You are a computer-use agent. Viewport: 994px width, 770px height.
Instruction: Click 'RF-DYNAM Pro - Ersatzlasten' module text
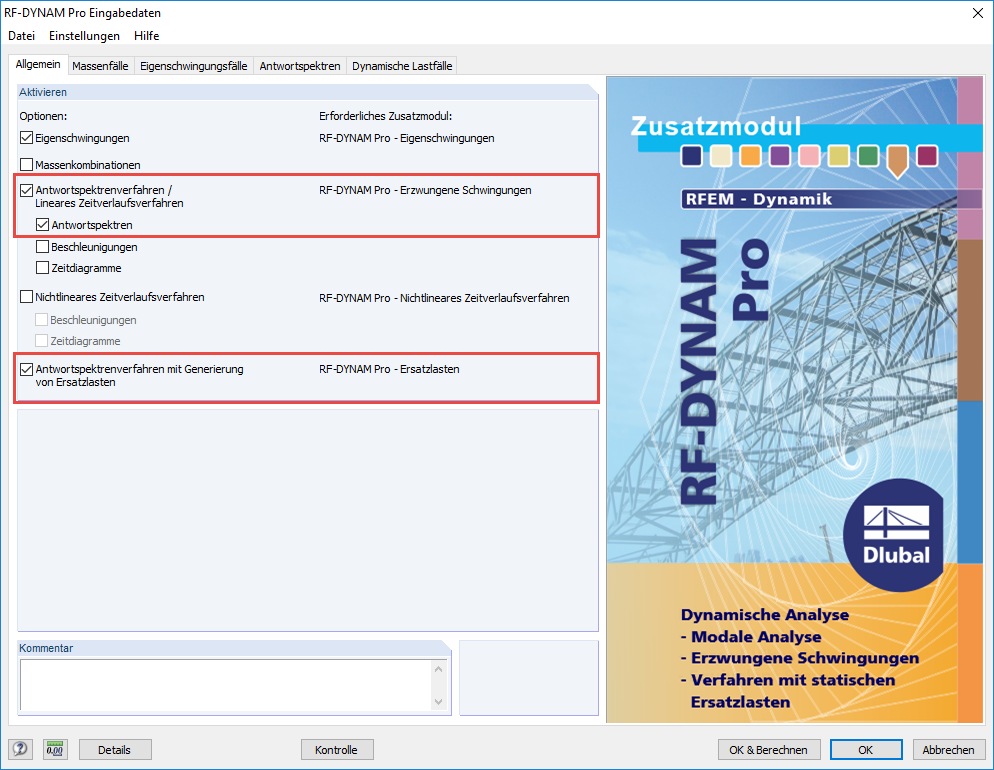389,369
